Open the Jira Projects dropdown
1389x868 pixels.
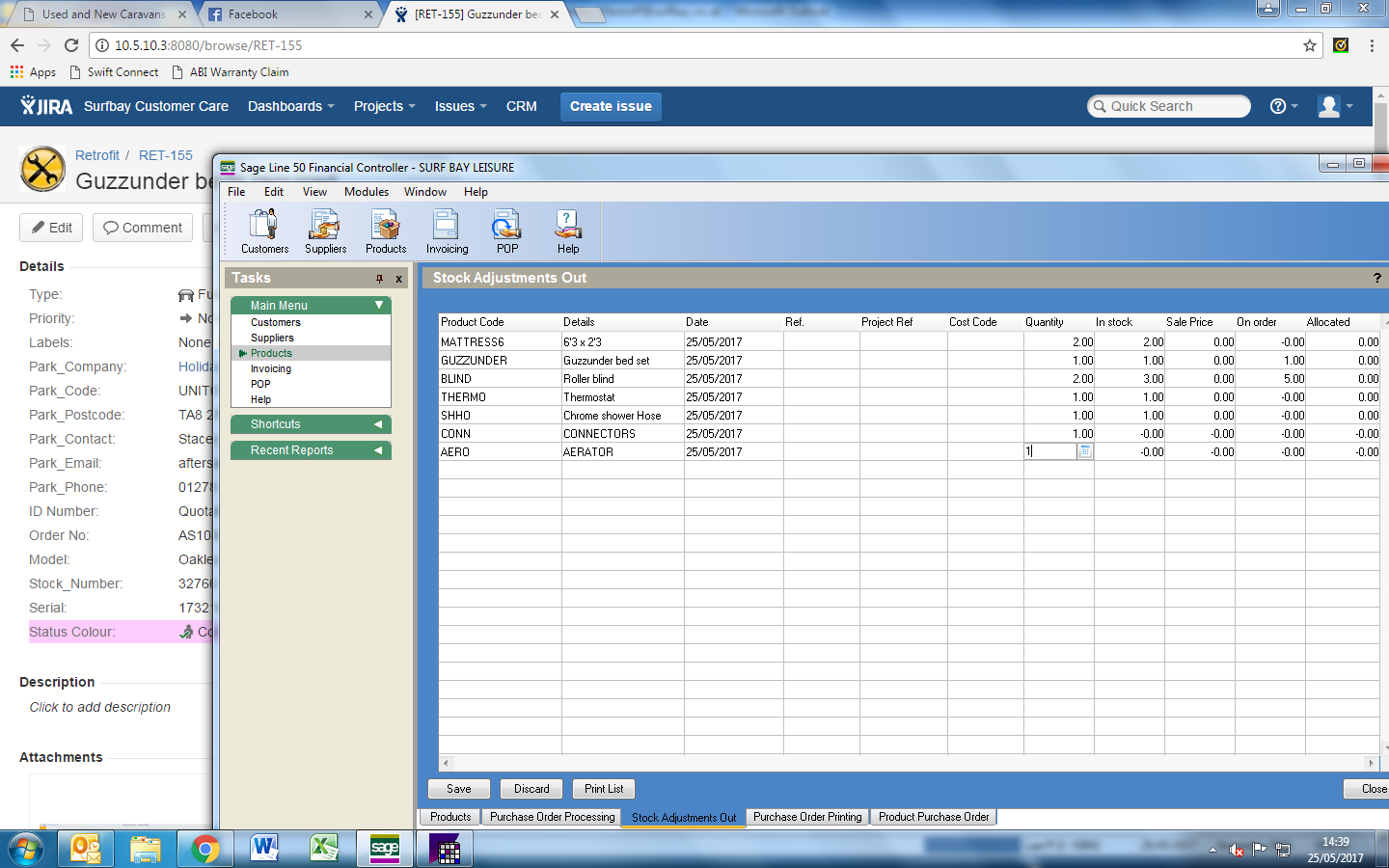(x=384, y=106)
